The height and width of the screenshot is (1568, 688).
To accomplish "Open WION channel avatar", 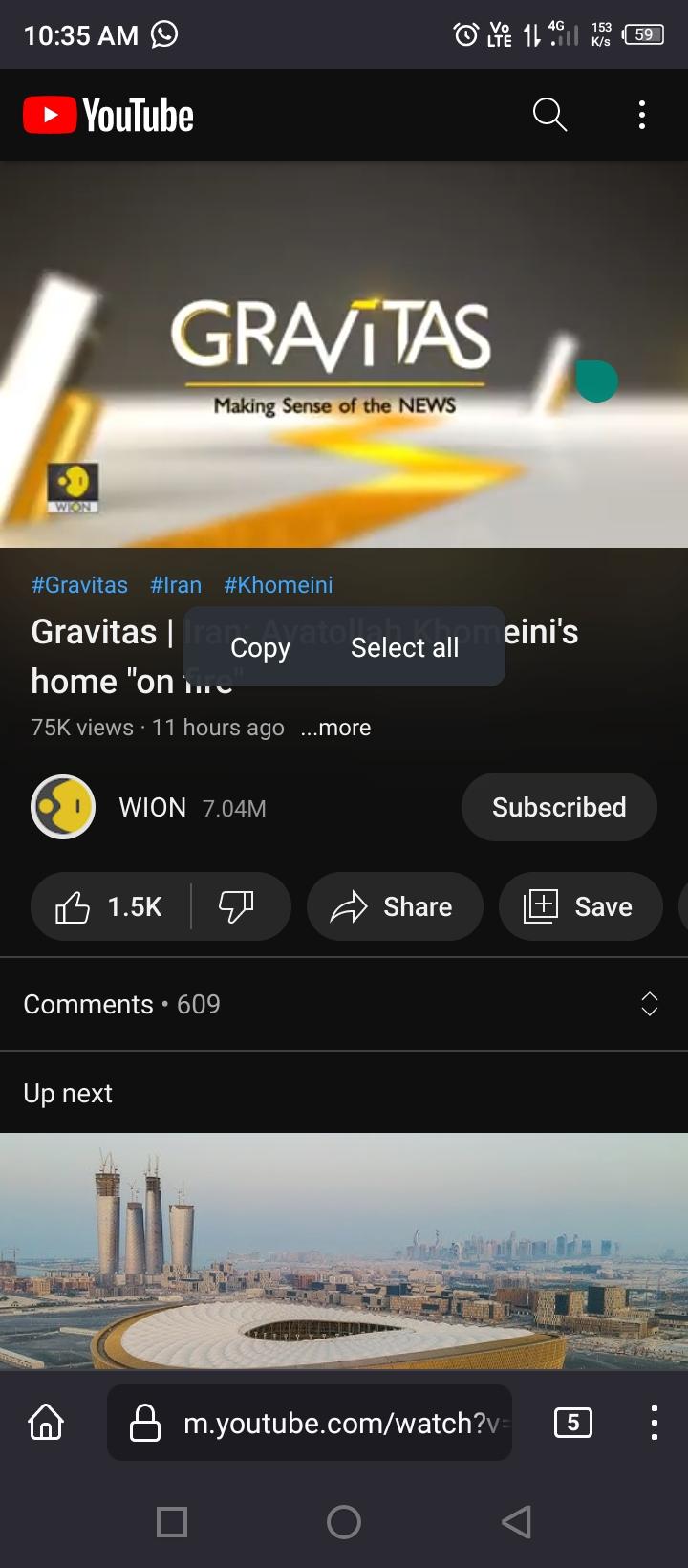I will [x=63, y=807].
